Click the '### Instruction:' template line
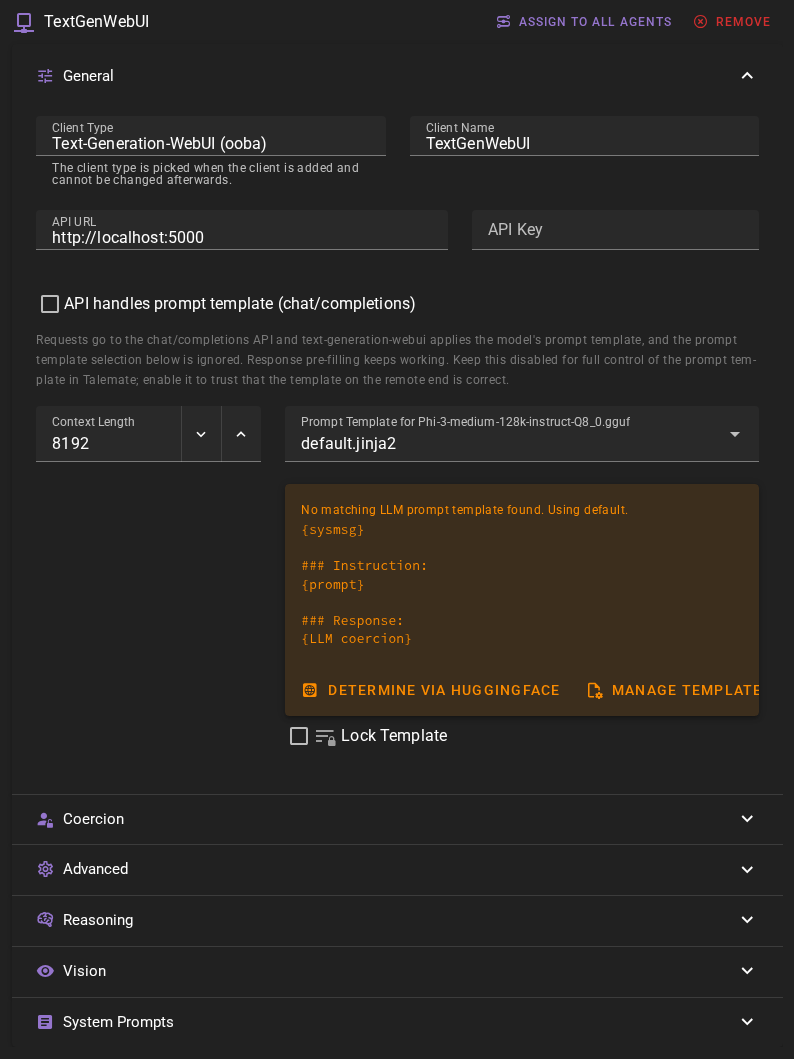The height and width of the screenshot is (1059, 794). (x=365, y=566)
